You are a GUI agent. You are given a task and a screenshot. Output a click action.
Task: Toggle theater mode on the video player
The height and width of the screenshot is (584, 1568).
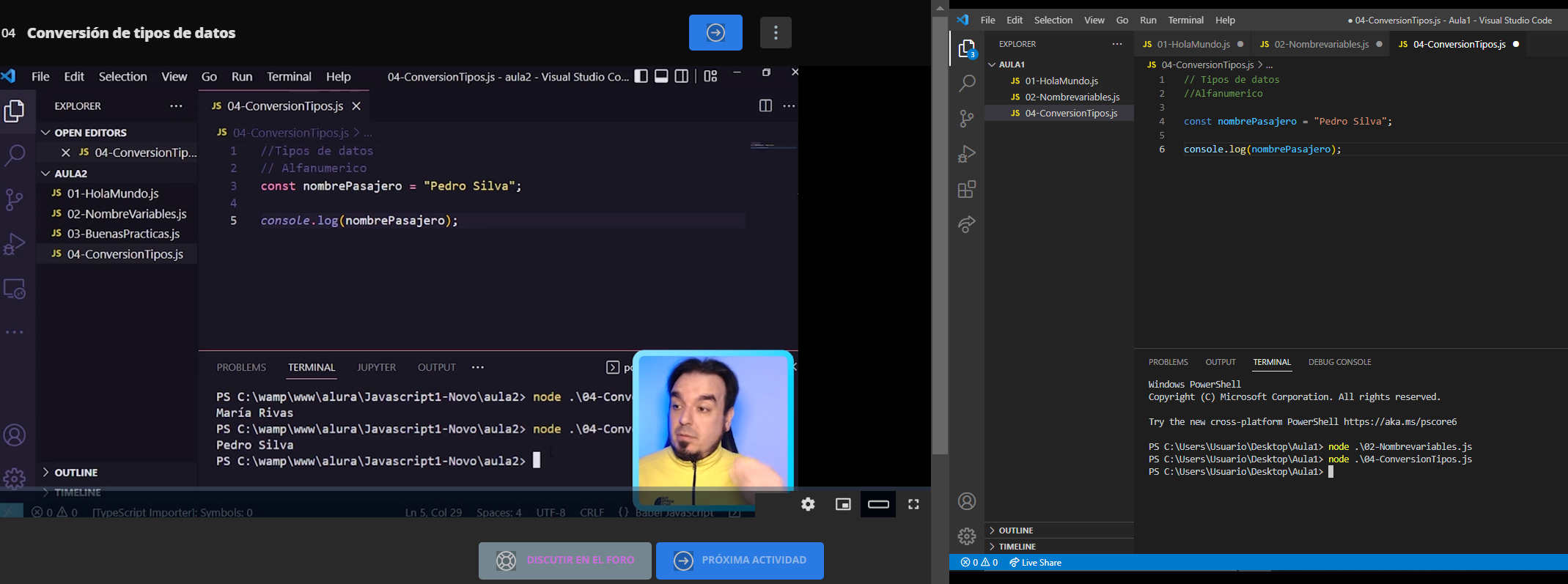pyautogui.click(x=878, y=504)
